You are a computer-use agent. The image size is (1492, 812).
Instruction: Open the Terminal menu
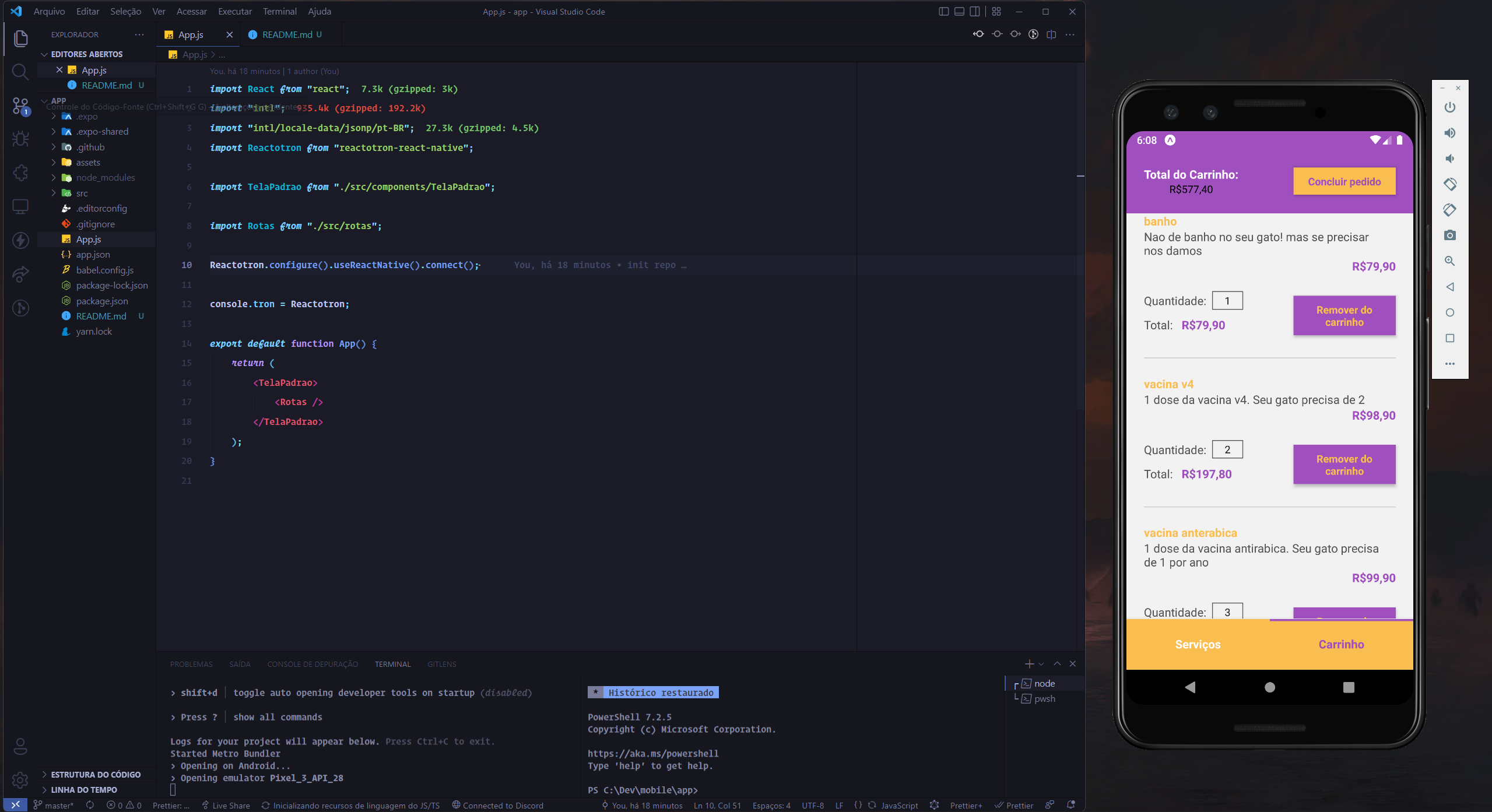[279, 12]
